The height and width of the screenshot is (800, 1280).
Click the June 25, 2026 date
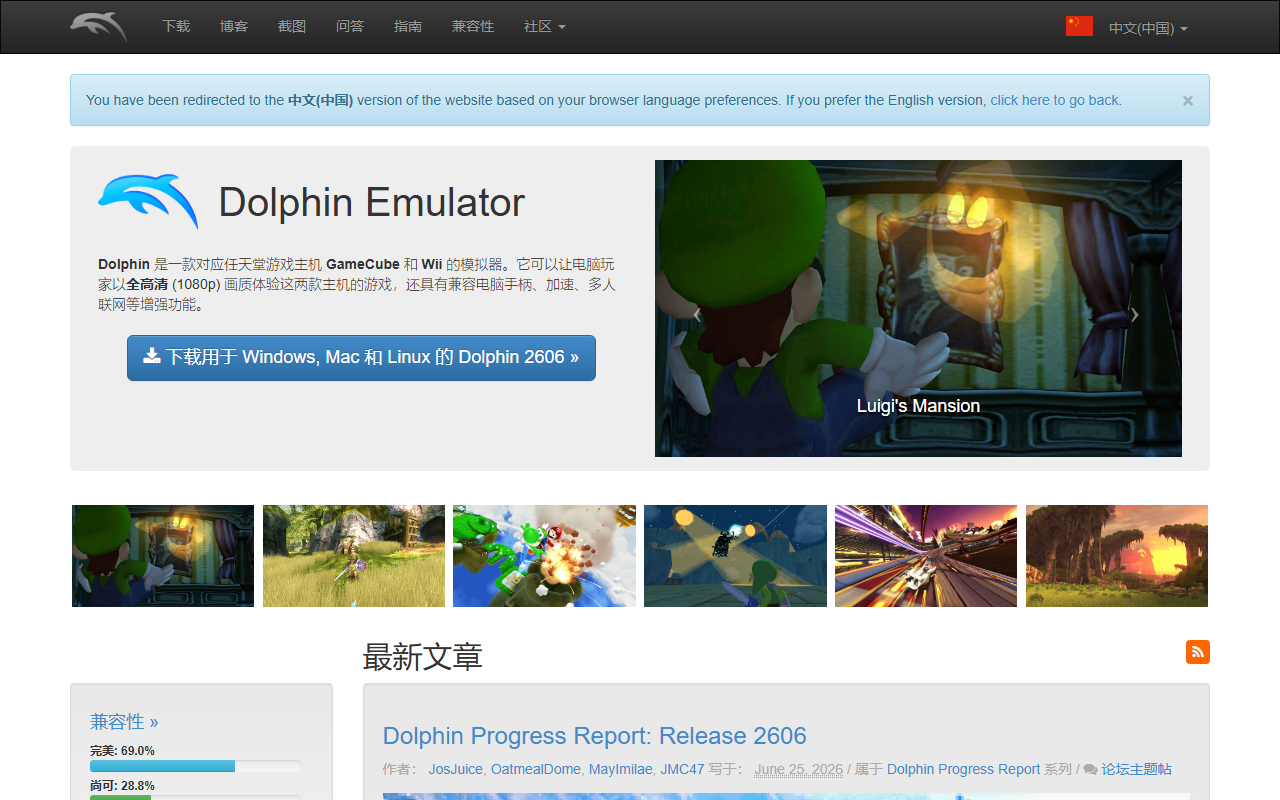[799, 769]
